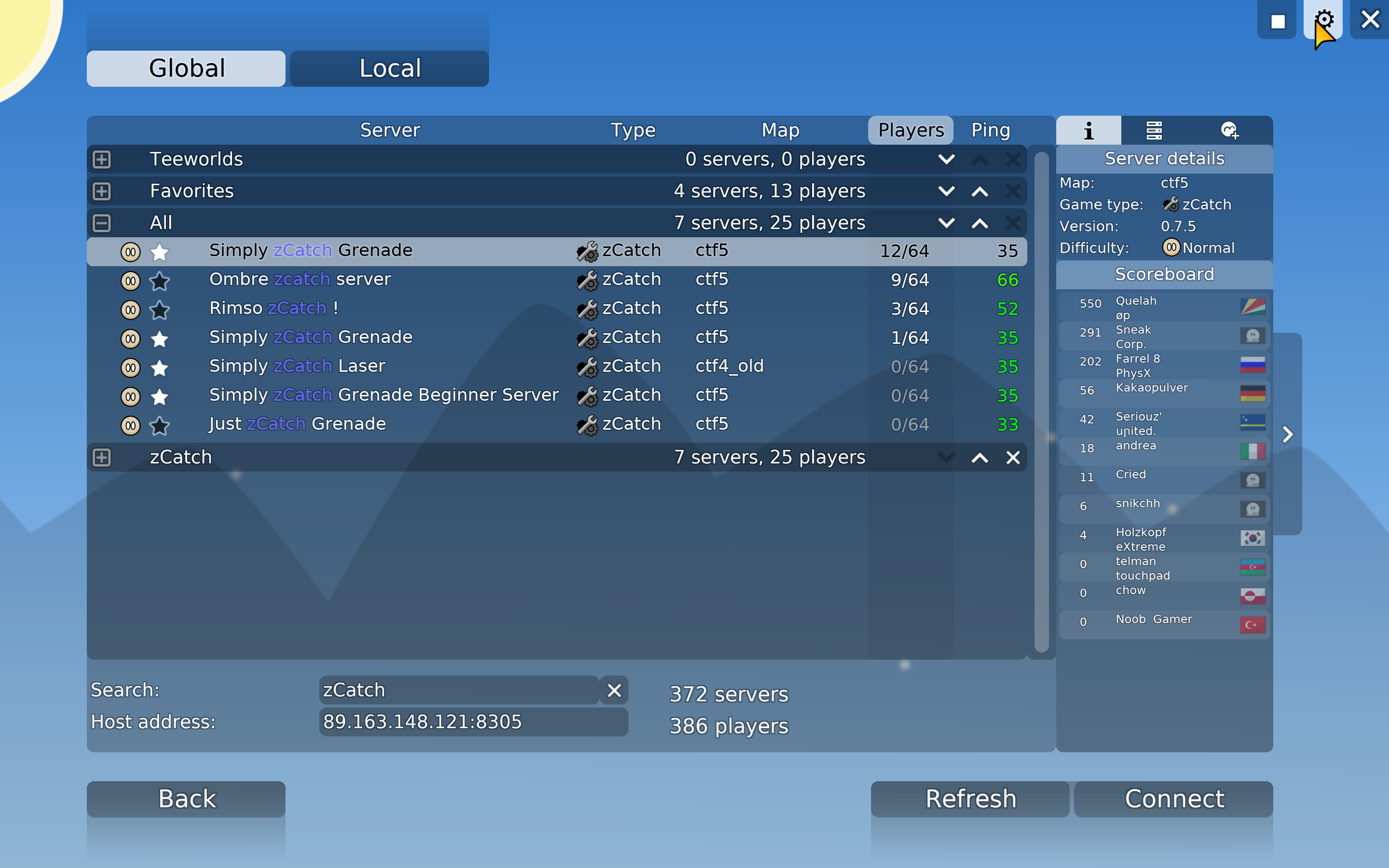Move the Favorites filter down
1389x868 pixels.
[x=946, y=190]
